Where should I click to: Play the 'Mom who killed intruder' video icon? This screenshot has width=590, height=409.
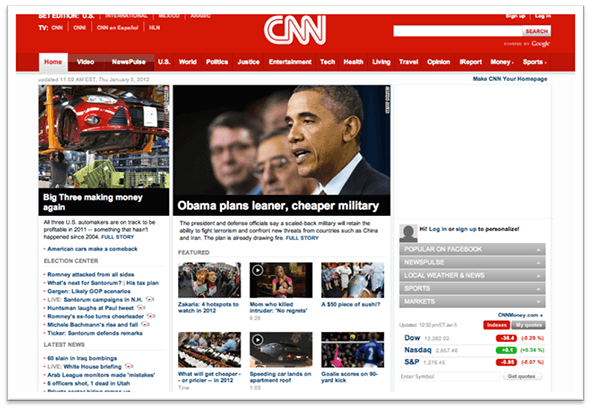point(257,270)
